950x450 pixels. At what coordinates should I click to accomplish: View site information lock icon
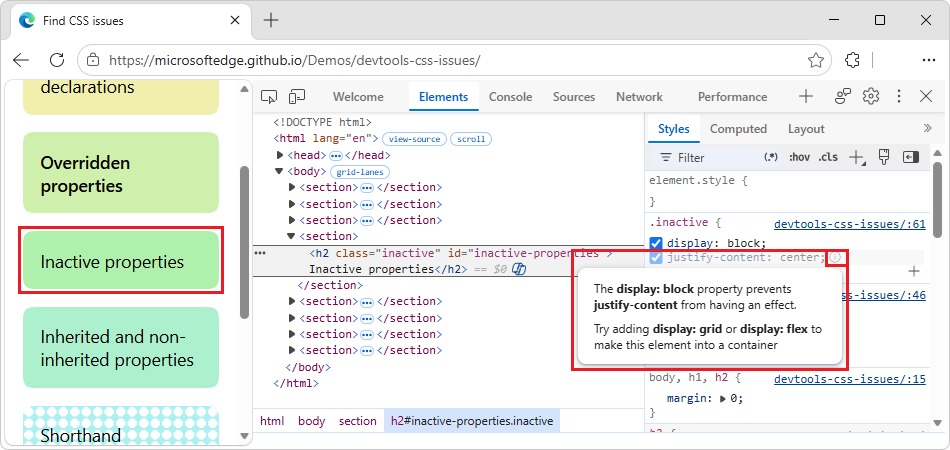93,60
